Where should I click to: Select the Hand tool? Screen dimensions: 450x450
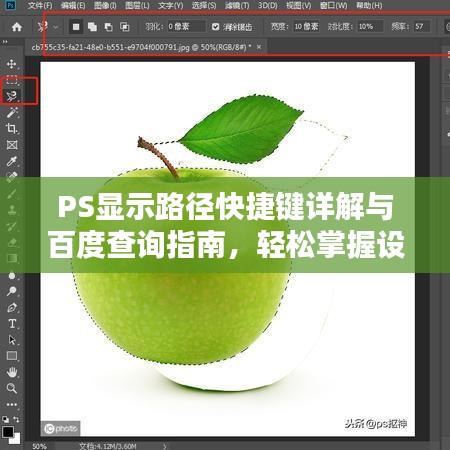click(x=12, y=372)
